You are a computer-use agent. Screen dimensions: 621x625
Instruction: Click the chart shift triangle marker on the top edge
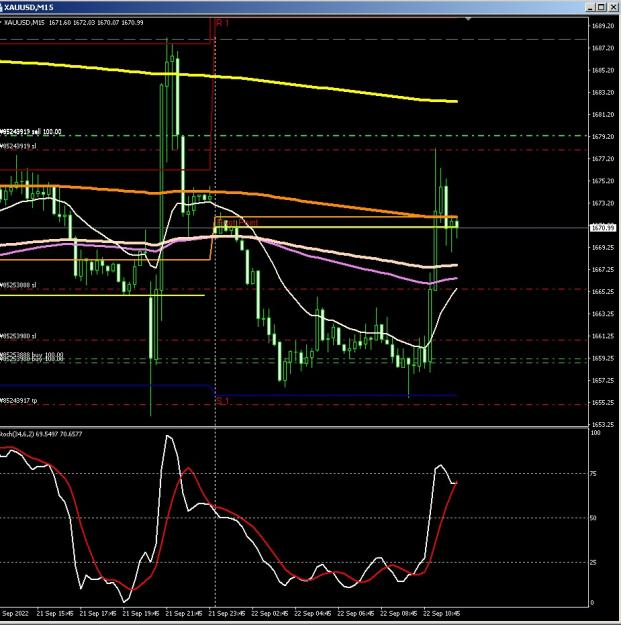[x=468, y=19]
